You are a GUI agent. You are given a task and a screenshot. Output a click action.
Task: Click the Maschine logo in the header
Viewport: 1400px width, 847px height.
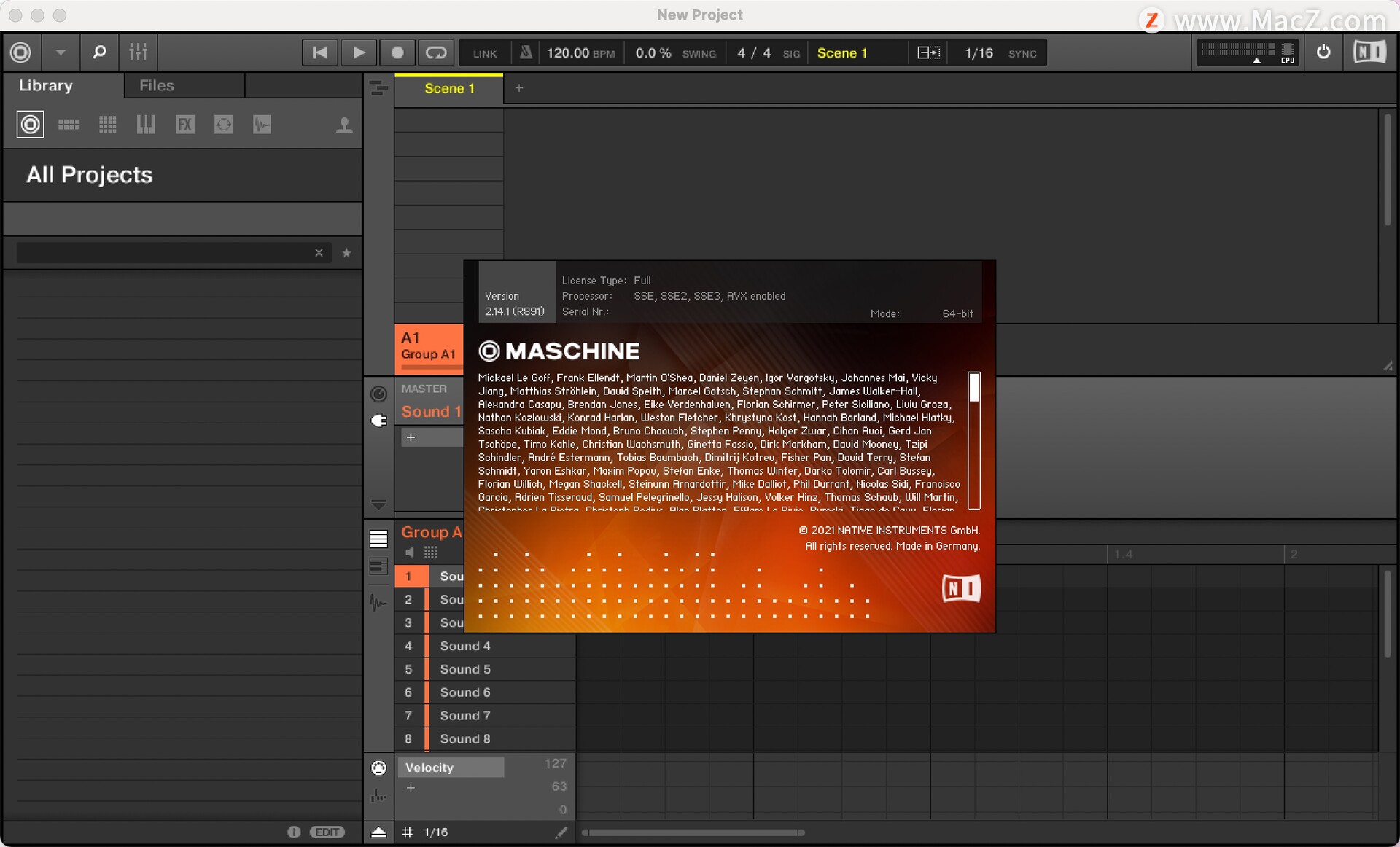(20, 52)
